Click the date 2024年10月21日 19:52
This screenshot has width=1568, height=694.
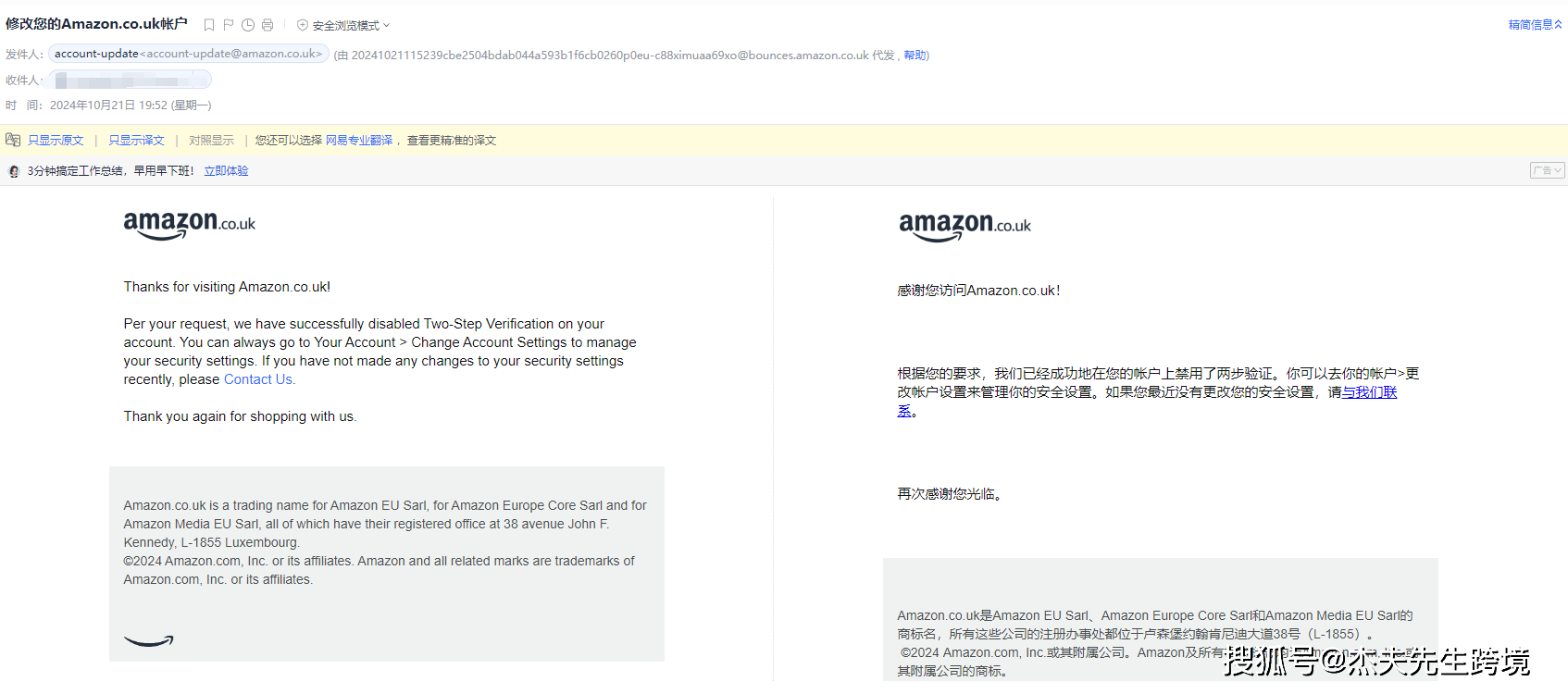(x=108, y=105)
